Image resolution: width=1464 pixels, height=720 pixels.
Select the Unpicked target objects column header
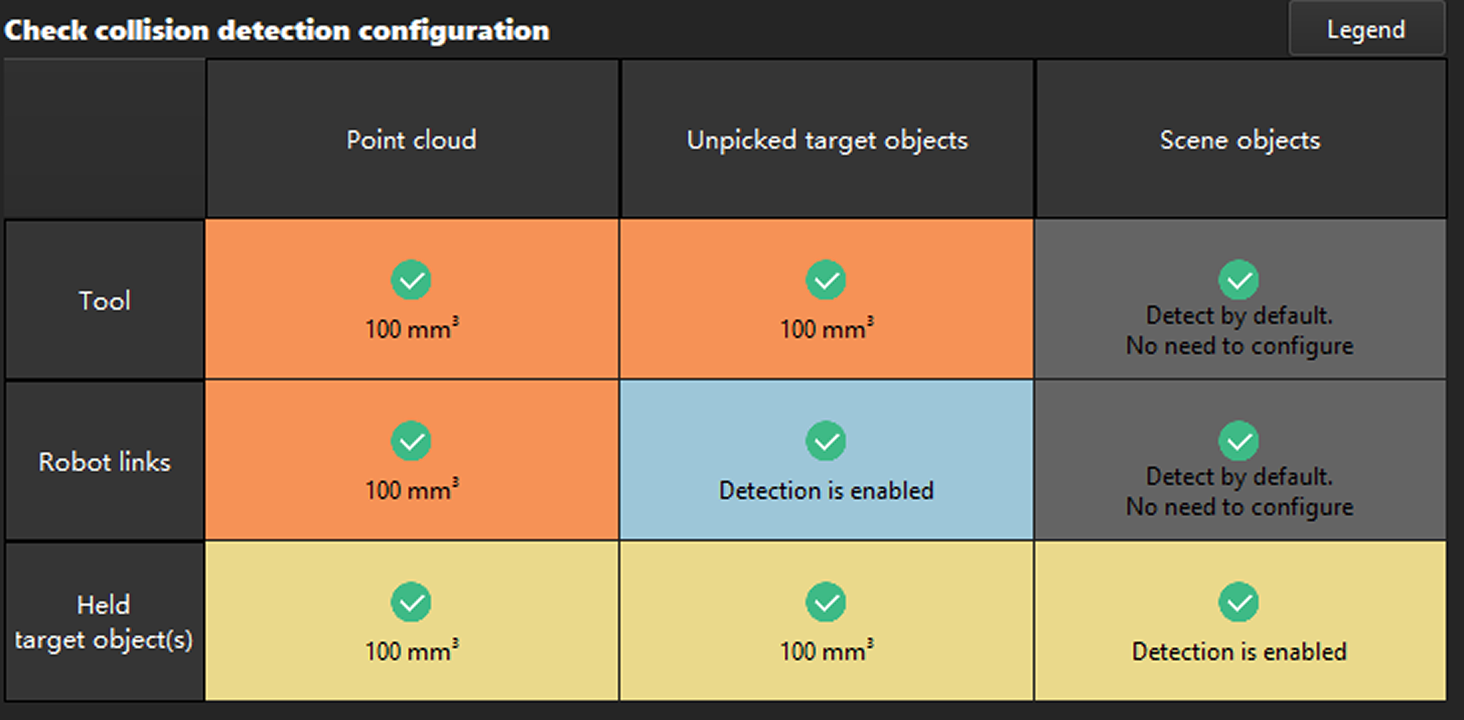click(827, 140)
